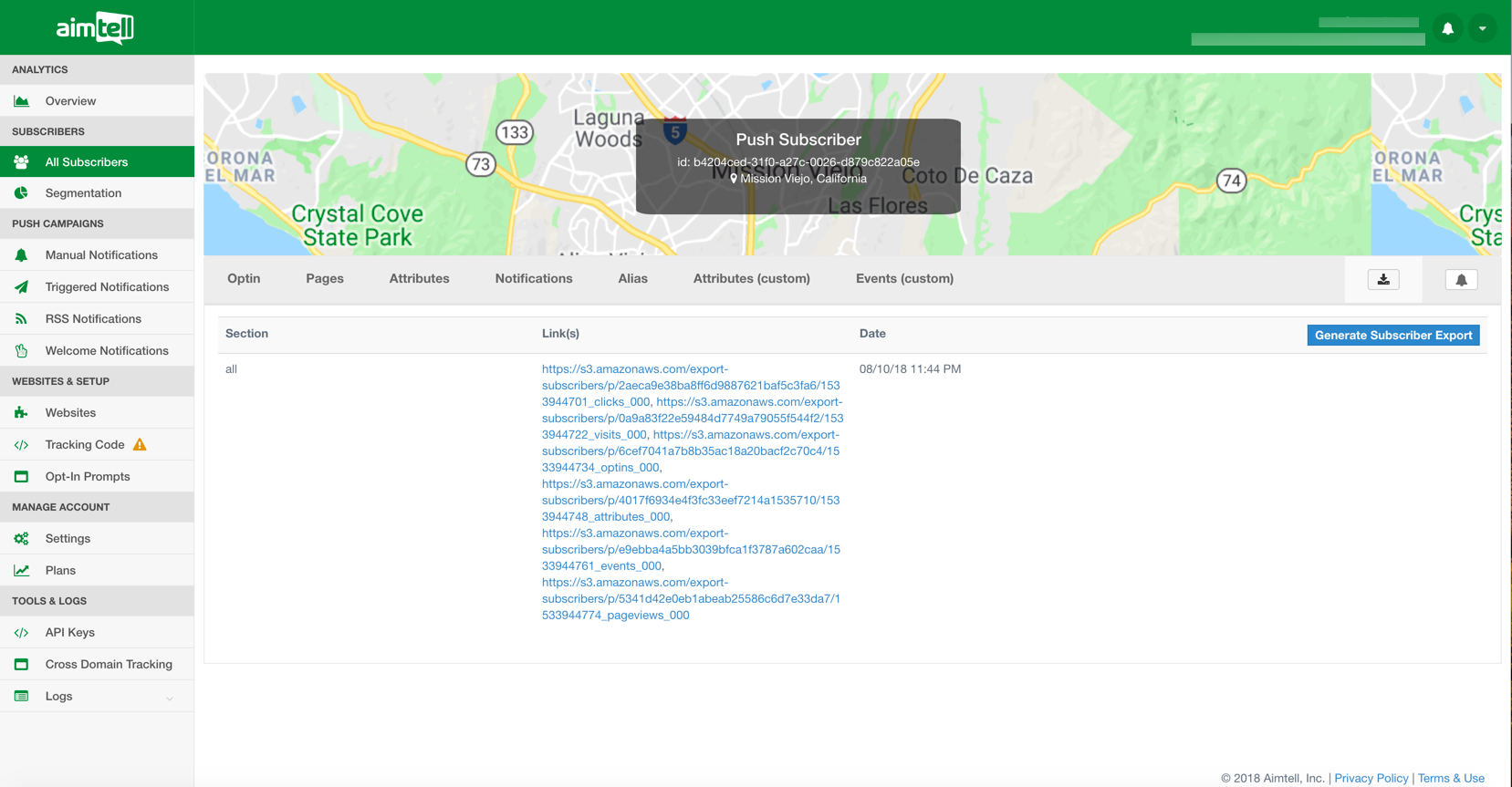Open the Events (custom) tab
This screenshot has width=1512, height=787.
904,279
